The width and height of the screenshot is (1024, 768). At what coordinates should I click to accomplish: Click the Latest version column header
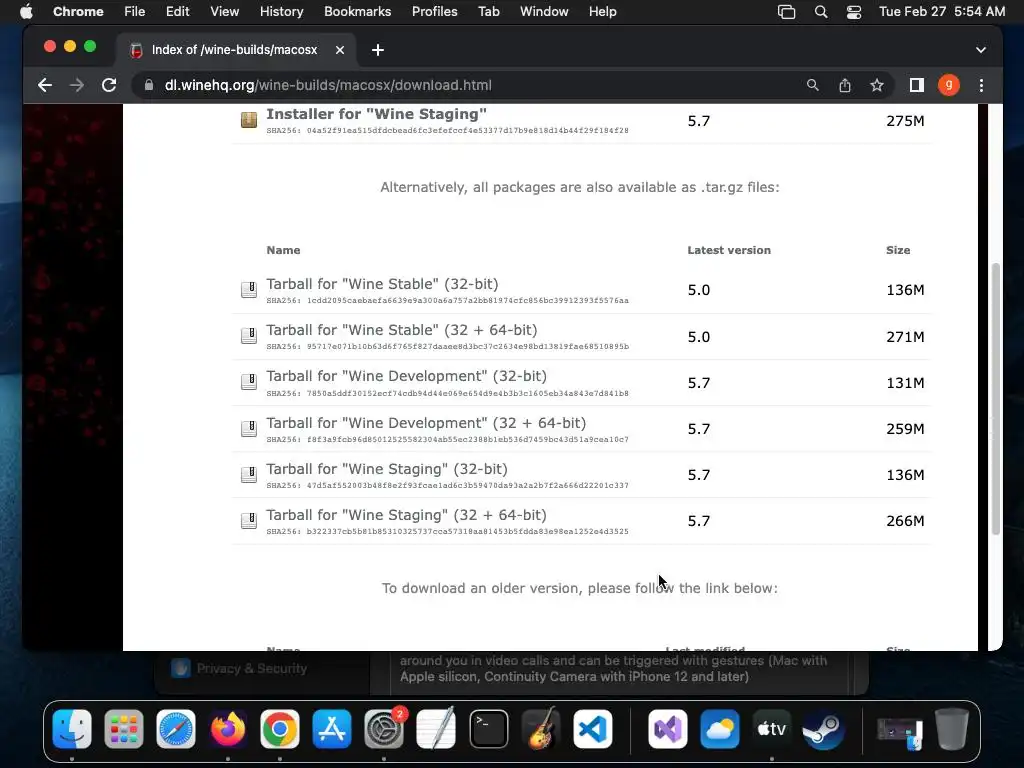coord(729,250)
